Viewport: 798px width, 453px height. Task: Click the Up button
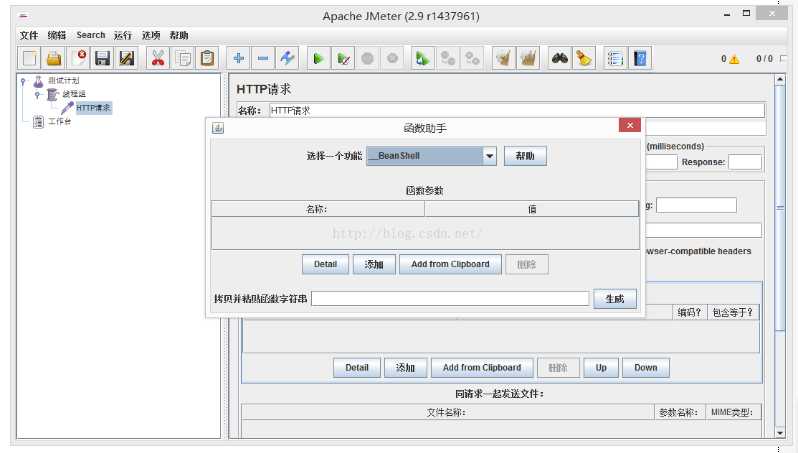pyautogui.click(x=601, y=367)
